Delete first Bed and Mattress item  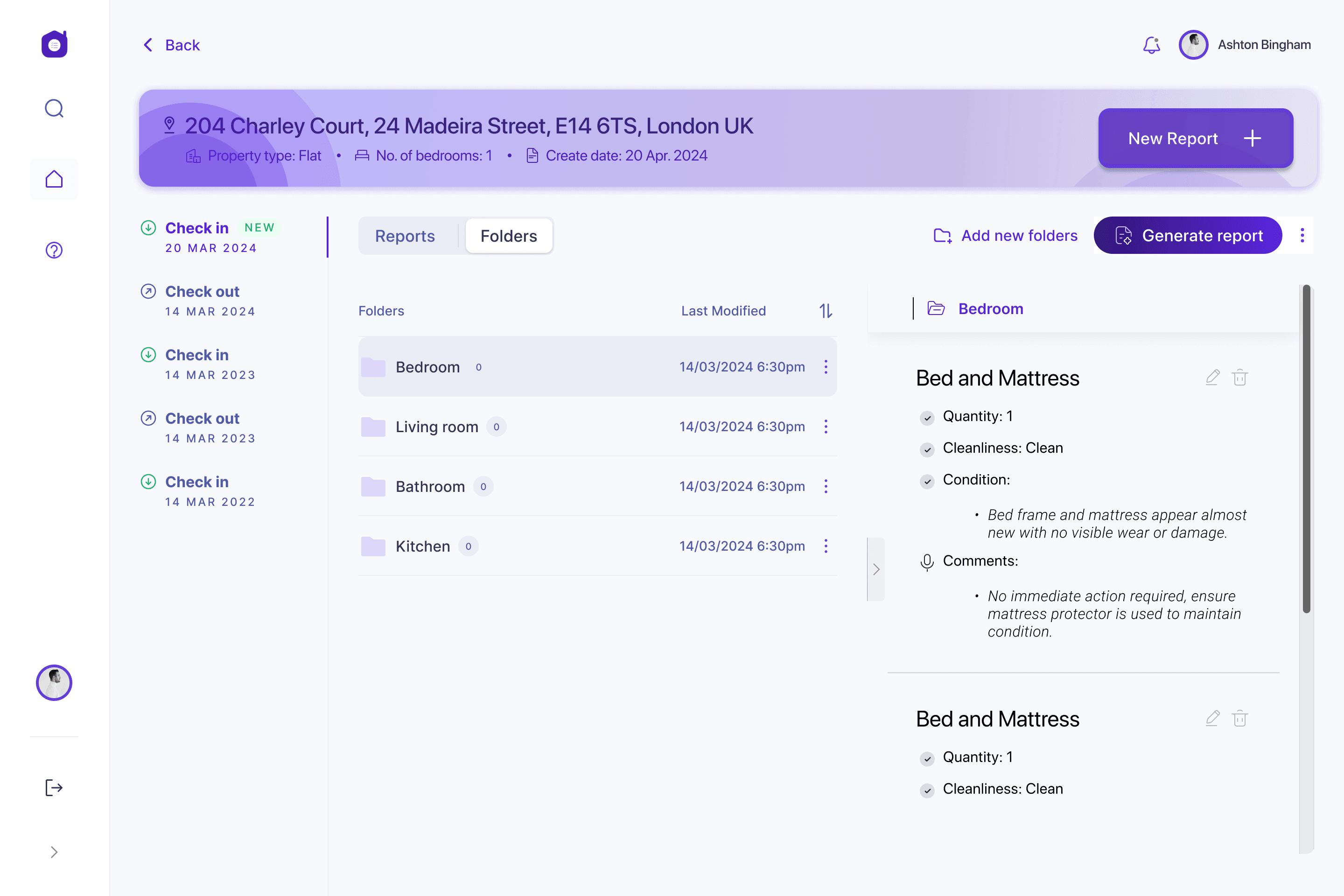[x=1239, y=378]
